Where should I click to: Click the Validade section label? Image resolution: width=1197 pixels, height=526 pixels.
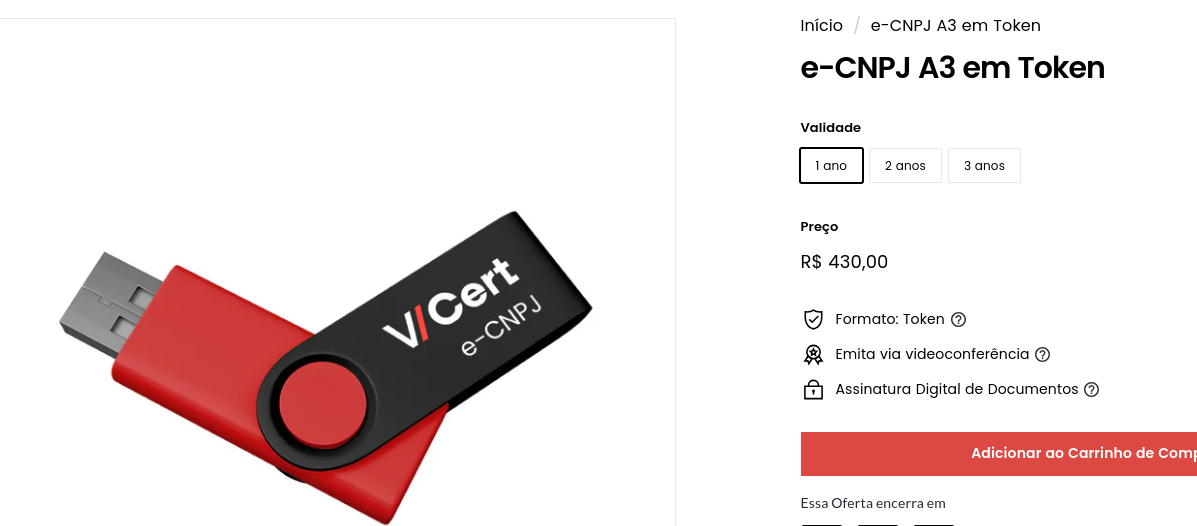point(831,127)
